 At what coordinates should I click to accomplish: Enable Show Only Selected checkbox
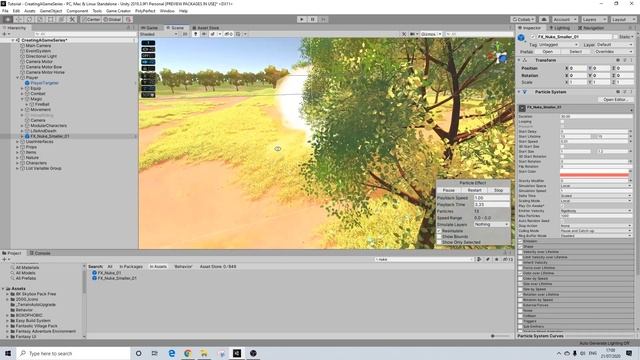[x=439, y=242]
